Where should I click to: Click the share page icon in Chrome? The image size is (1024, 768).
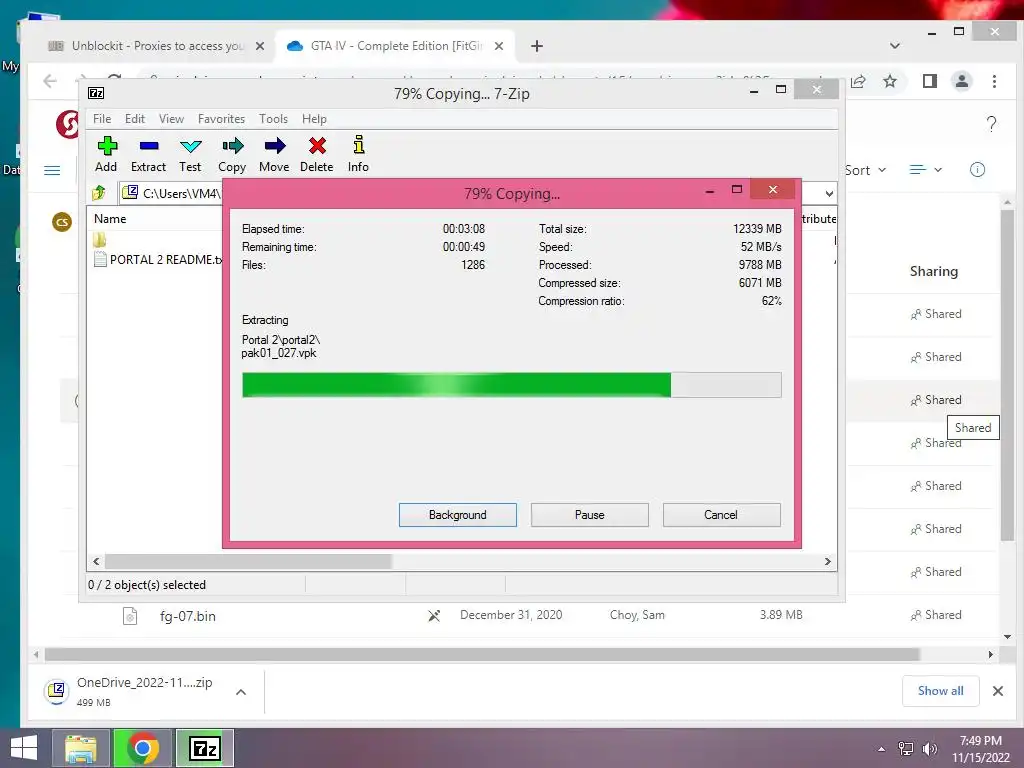858,81
